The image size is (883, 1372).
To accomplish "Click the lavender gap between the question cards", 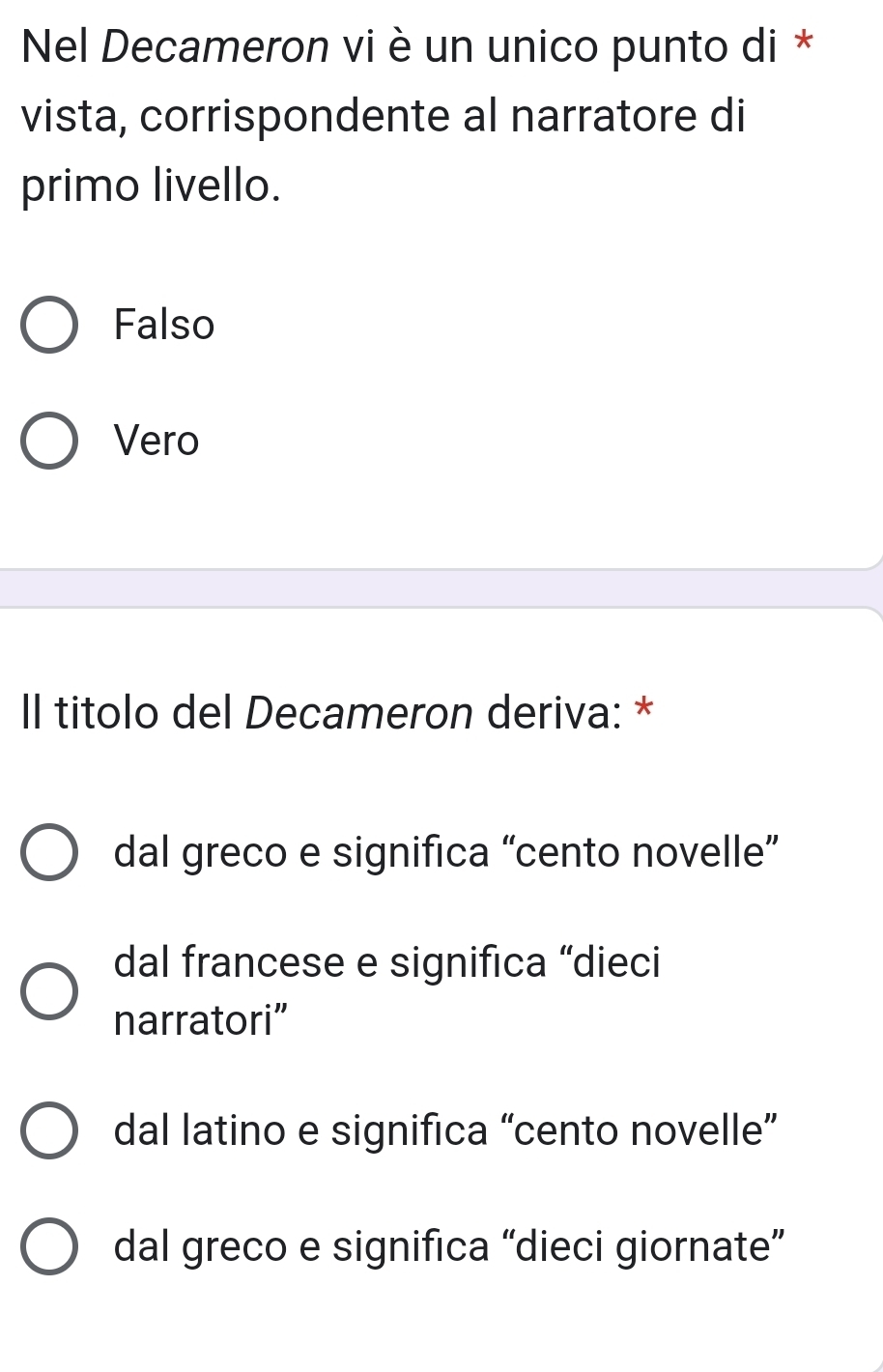I will pos(441,588).
